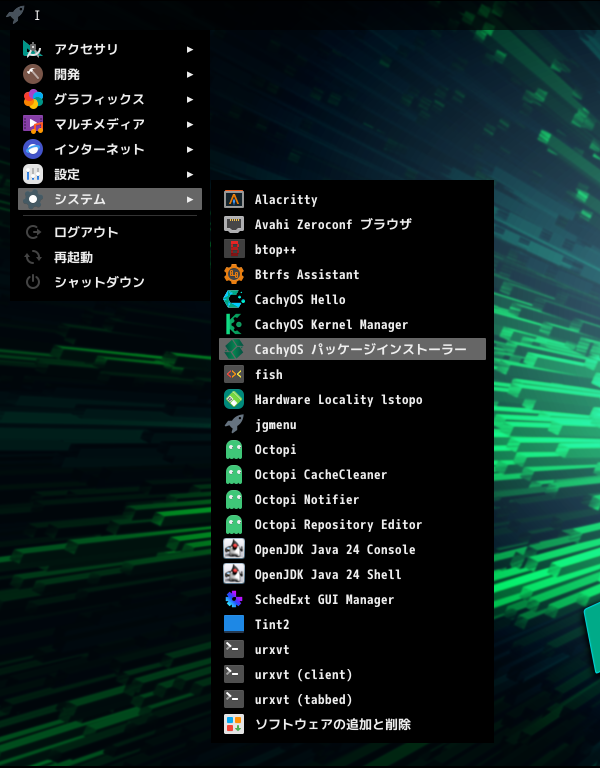Click the fish shell icon
600x768 pixels.
[x=234, y=374]
